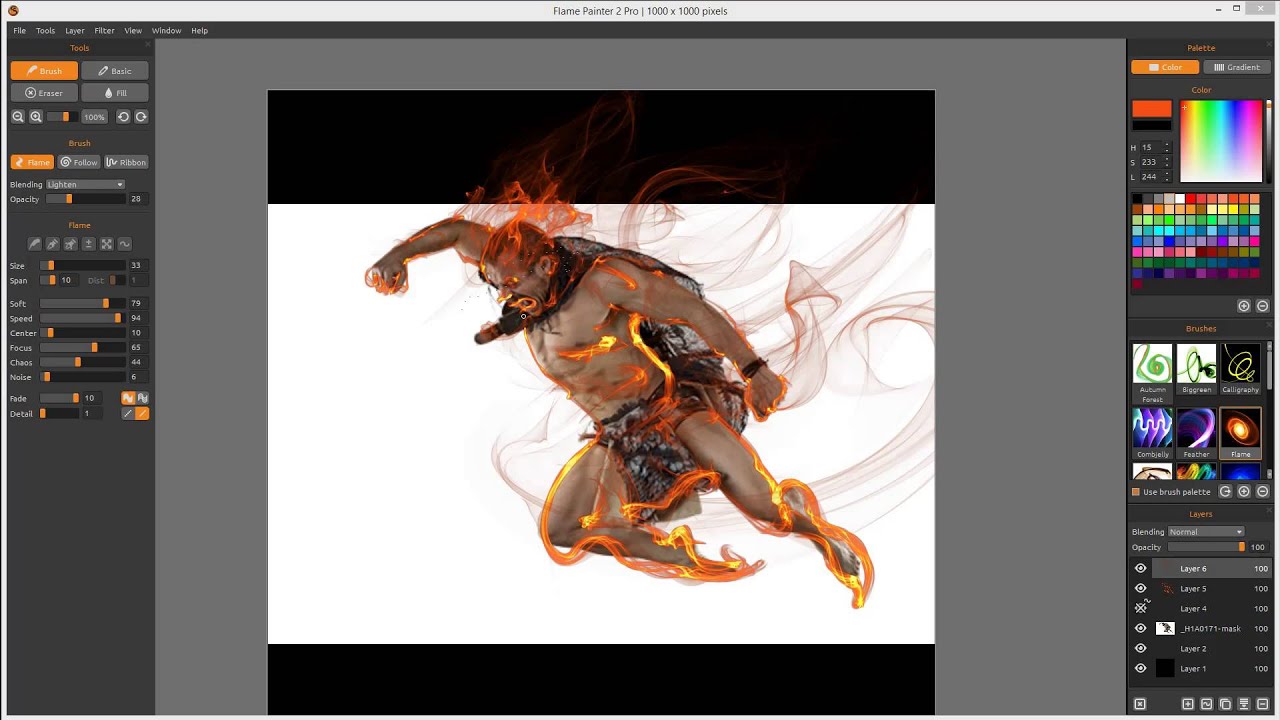Click the brushes add plus icon
1280x720 pixels.
coord(1244,492)
